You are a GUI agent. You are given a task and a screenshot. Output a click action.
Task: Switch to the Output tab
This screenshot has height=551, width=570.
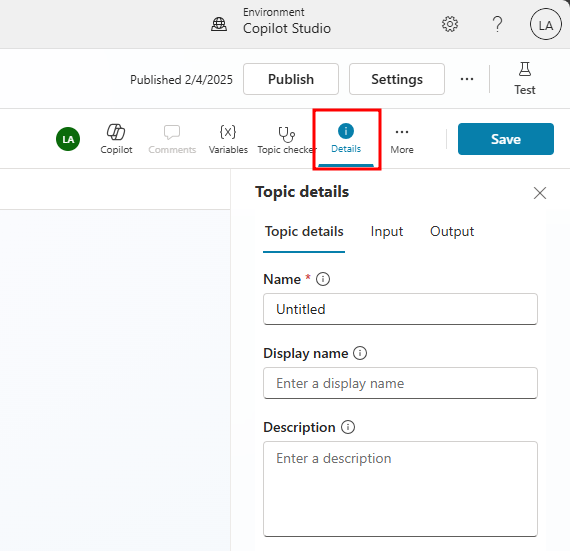click(x=452, y=232)
